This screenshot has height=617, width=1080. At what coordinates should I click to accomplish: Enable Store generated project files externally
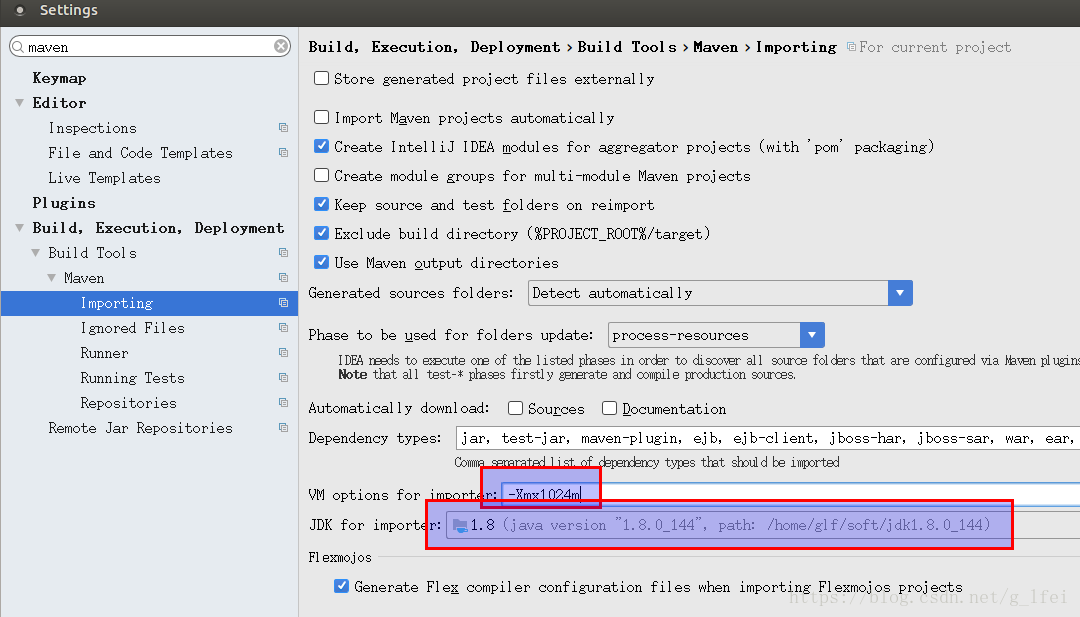tap(321, 78)
